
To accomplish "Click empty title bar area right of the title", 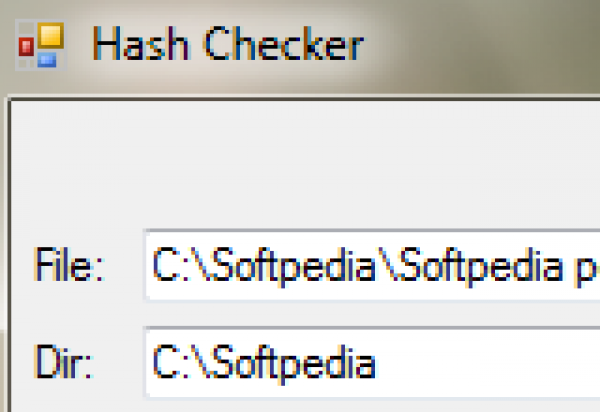I will click(x=480, y=45).
